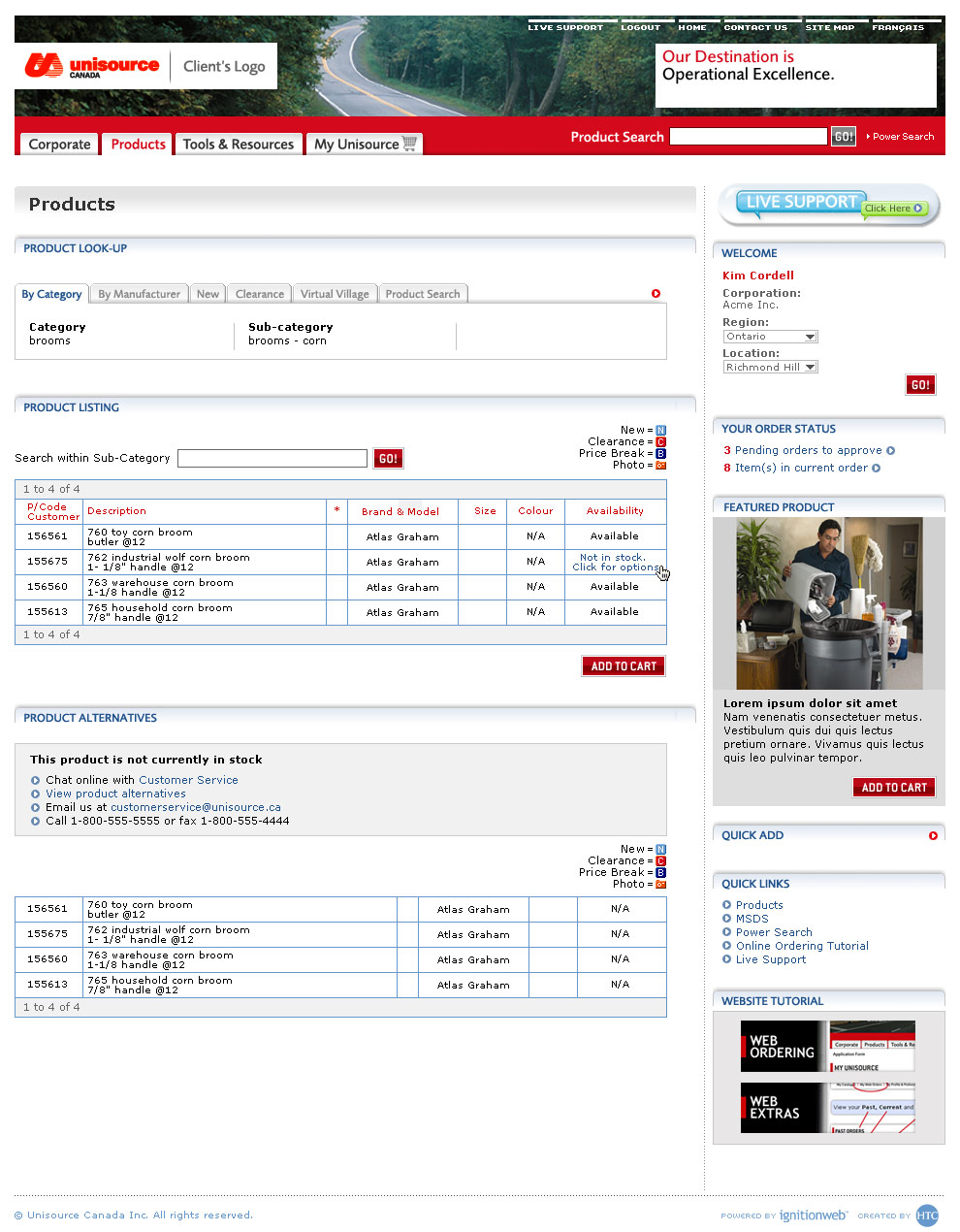Switch to the Clearance tab

click(x=260, y=294)
